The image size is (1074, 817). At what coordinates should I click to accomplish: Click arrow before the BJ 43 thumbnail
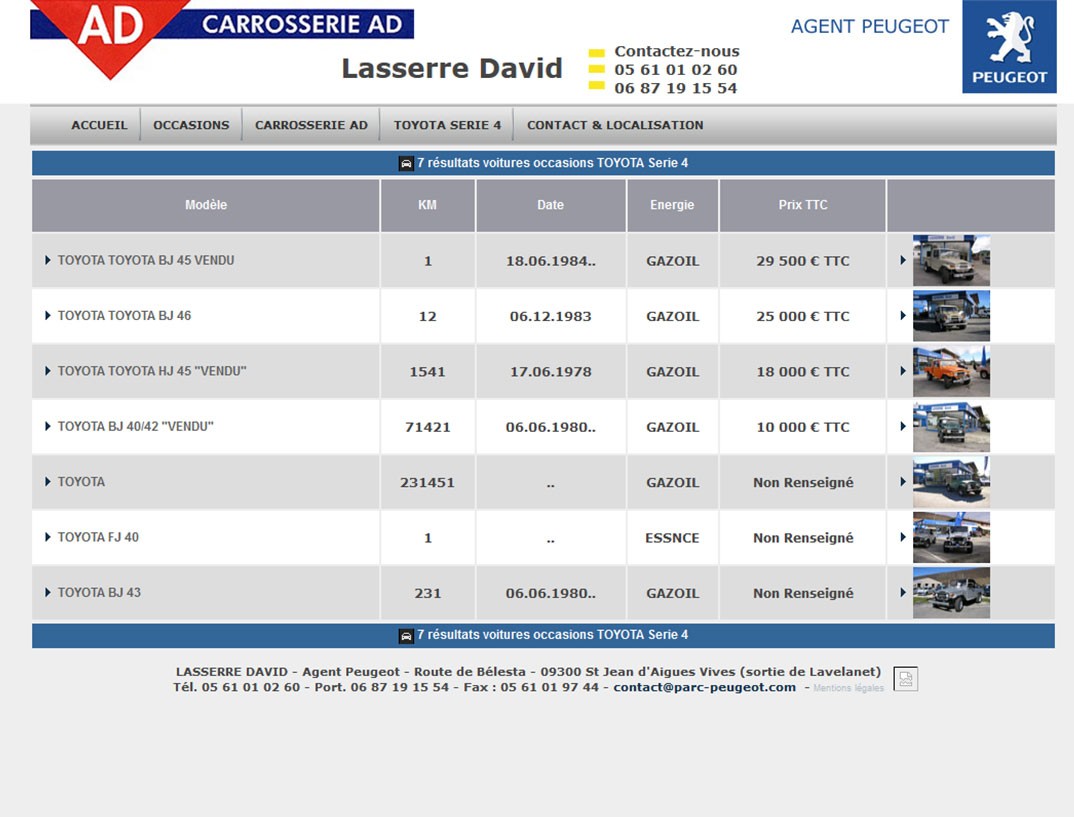click(903, 593)
